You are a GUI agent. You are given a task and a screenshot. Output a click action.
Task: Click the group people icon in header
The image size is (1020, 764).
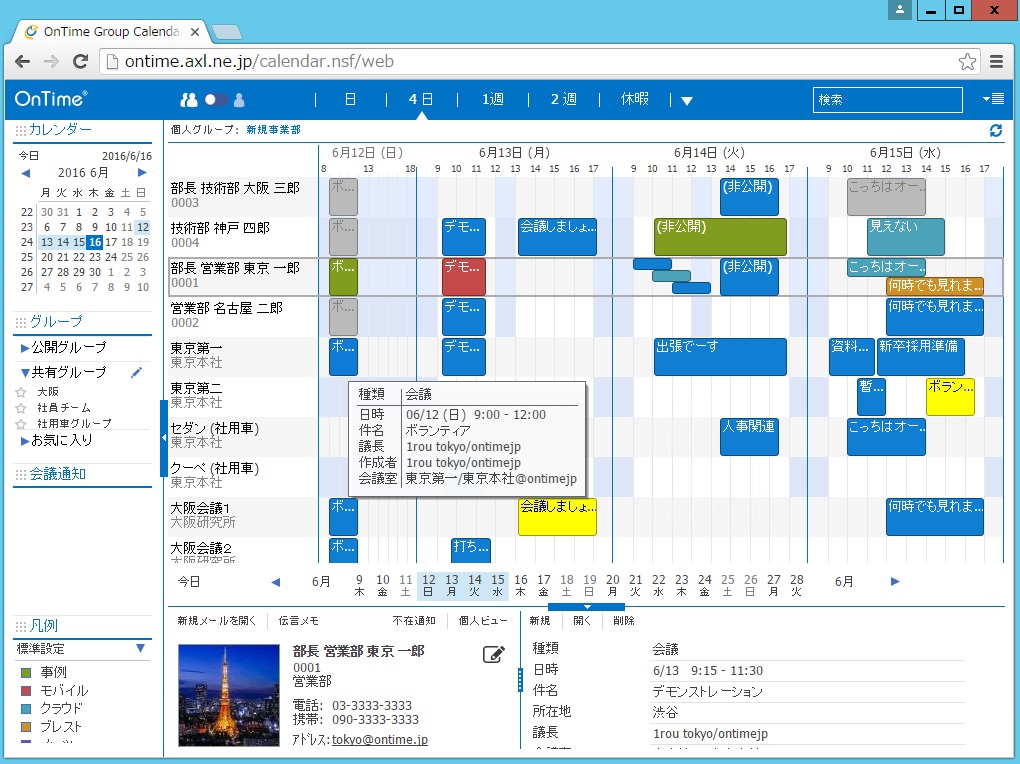coord(189,100)
